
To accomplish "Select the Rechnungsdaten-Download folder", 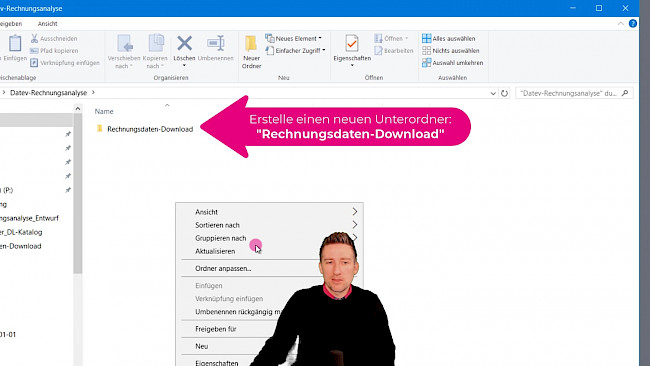I will coord(145,129).
